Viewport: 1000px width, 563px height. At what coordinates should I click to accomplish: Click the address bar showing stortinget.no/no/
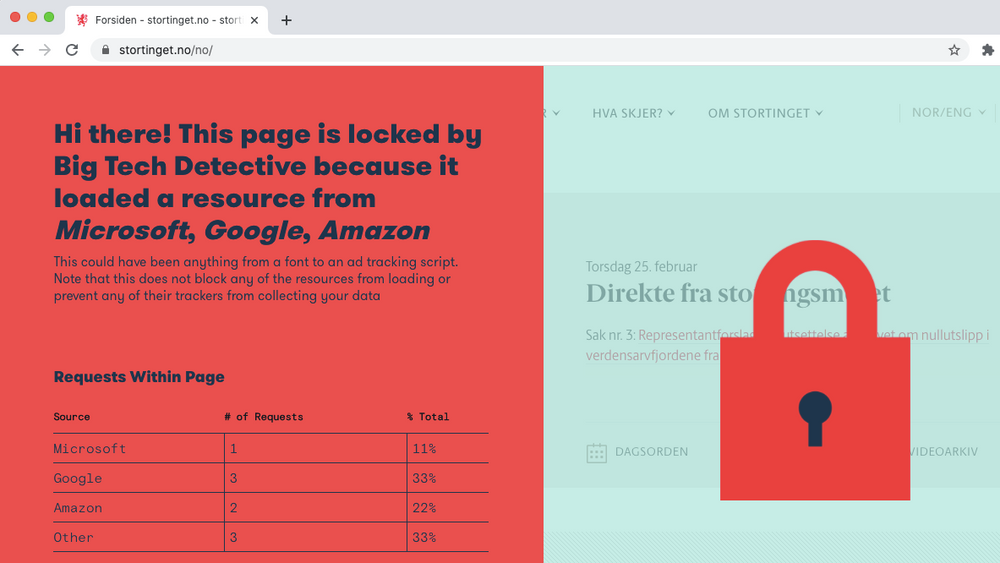pos(529,50)
